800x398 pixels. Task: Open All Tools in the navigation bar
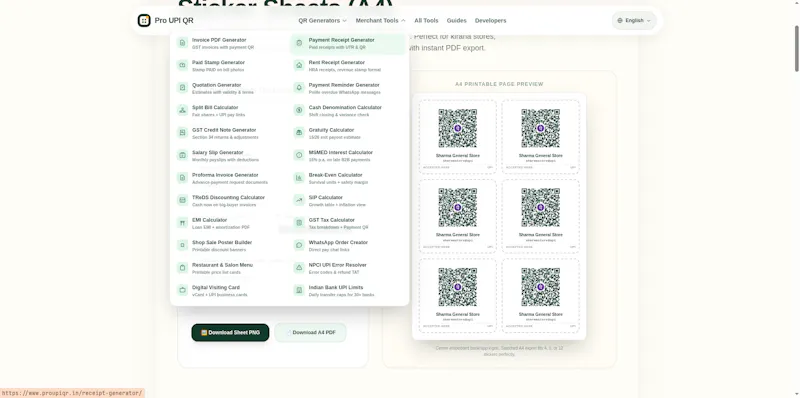click(426, 20)
